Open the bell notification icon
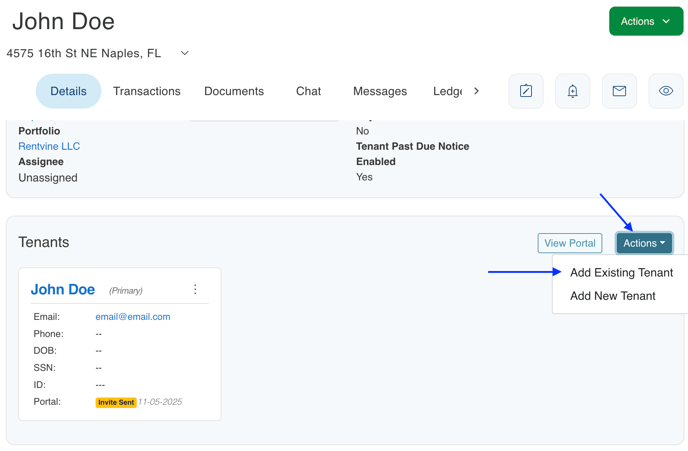The image size is (688, 451). pos(573,91)
